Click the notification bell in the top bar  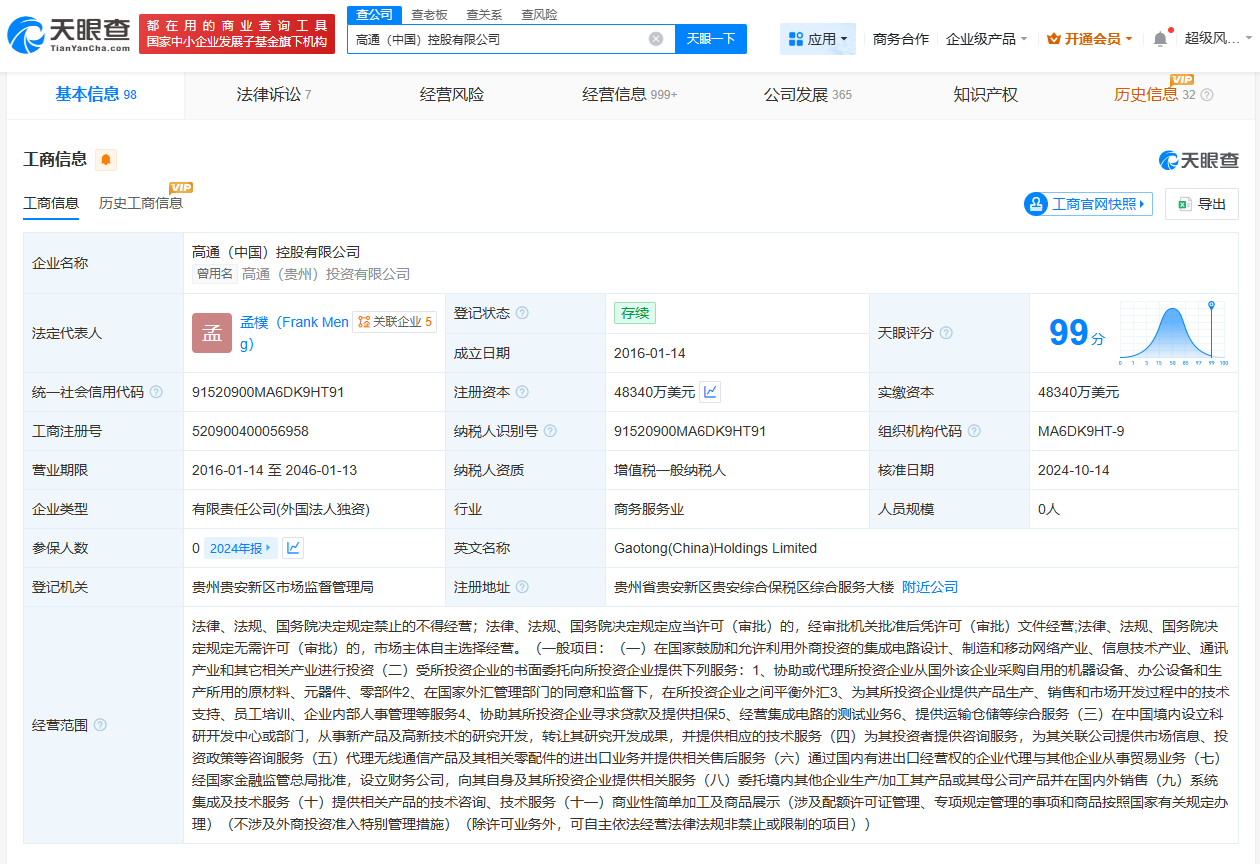coord(1158,36)
